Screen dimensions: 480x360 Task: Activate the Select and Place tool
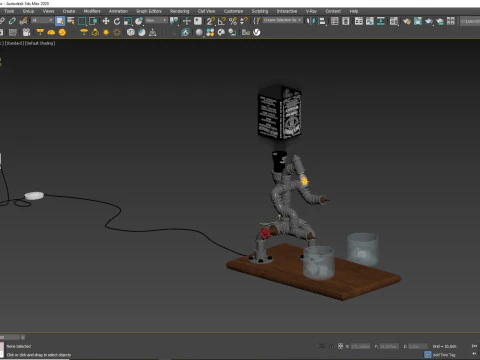tap(139, 21)
